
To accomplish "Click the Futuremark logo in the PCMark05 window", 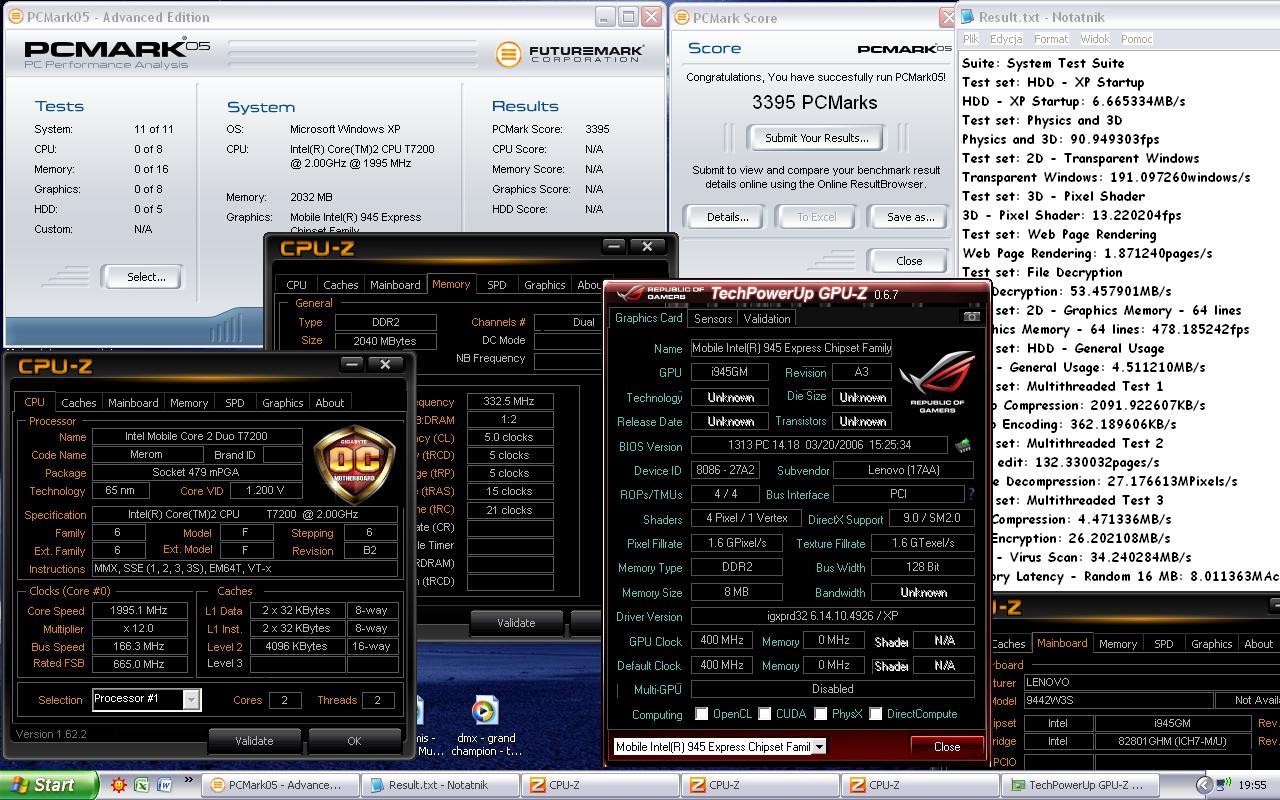I will point(569,53).
